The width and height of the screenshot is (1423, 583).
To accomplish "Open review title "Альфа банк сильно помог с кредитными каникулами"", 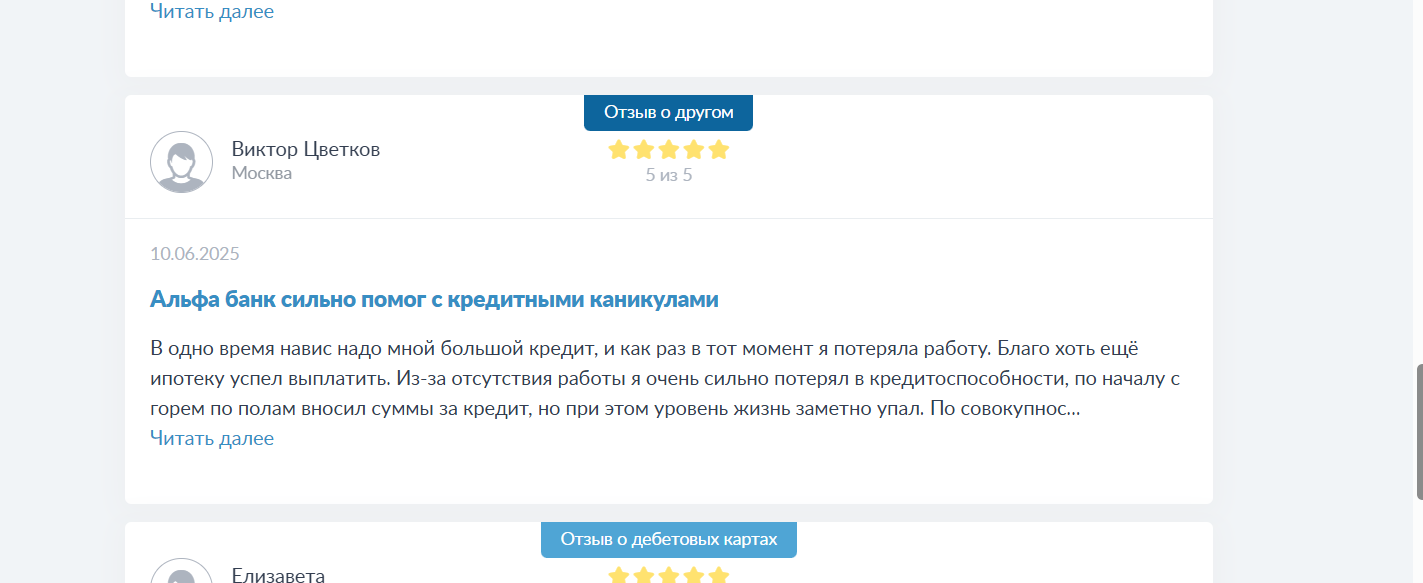I will coord(434,299).
